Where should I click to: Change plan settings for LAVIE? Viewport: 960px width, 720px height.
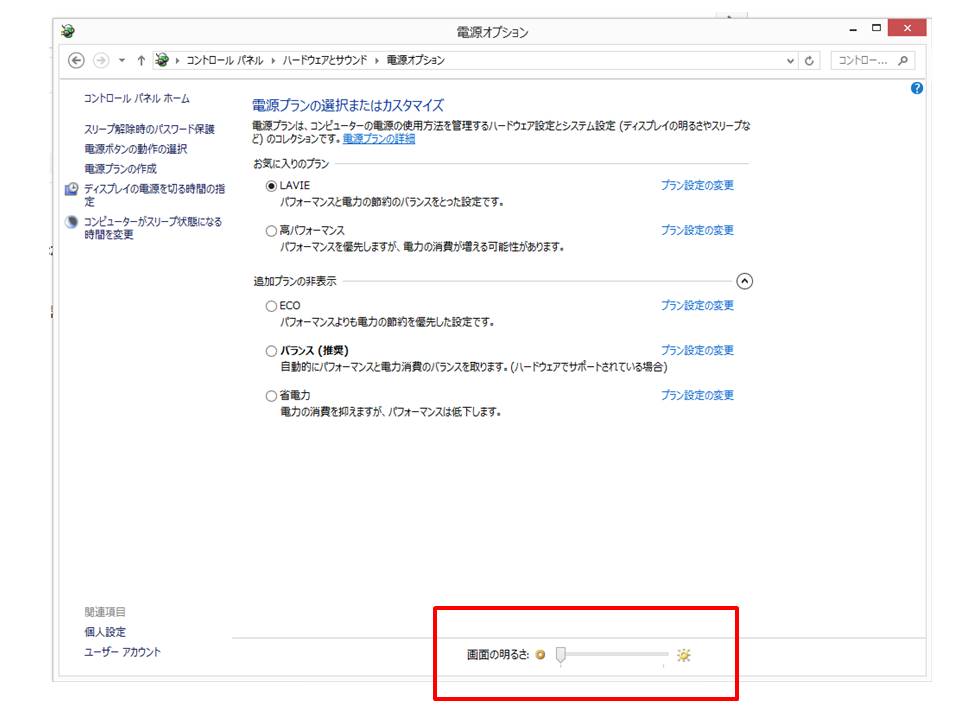697,185
